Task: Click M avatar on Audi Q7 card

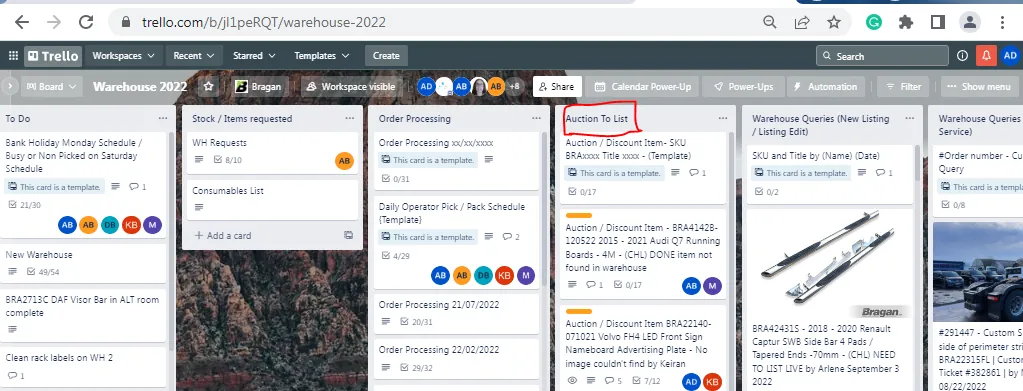Action: point(712,286)
